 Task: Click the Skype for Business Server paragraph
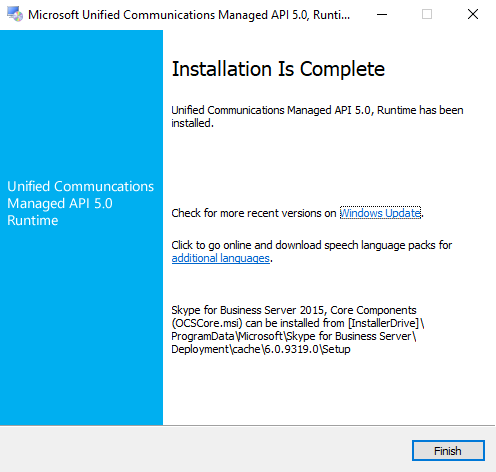coord(298,330)
